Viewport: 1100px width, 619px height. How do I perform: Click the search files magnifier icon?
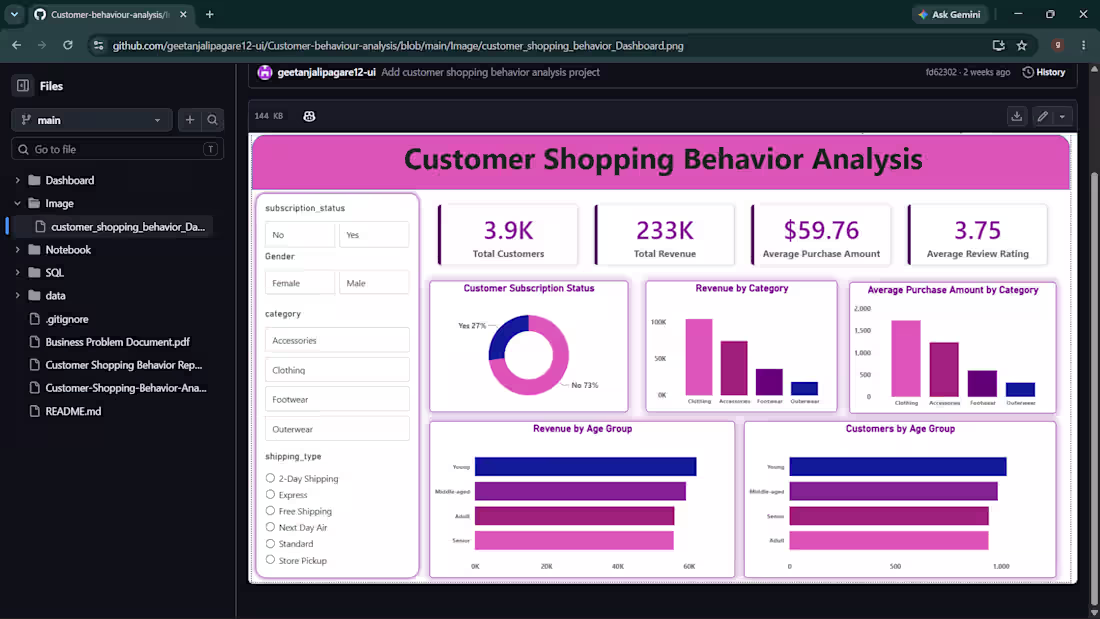213,120
